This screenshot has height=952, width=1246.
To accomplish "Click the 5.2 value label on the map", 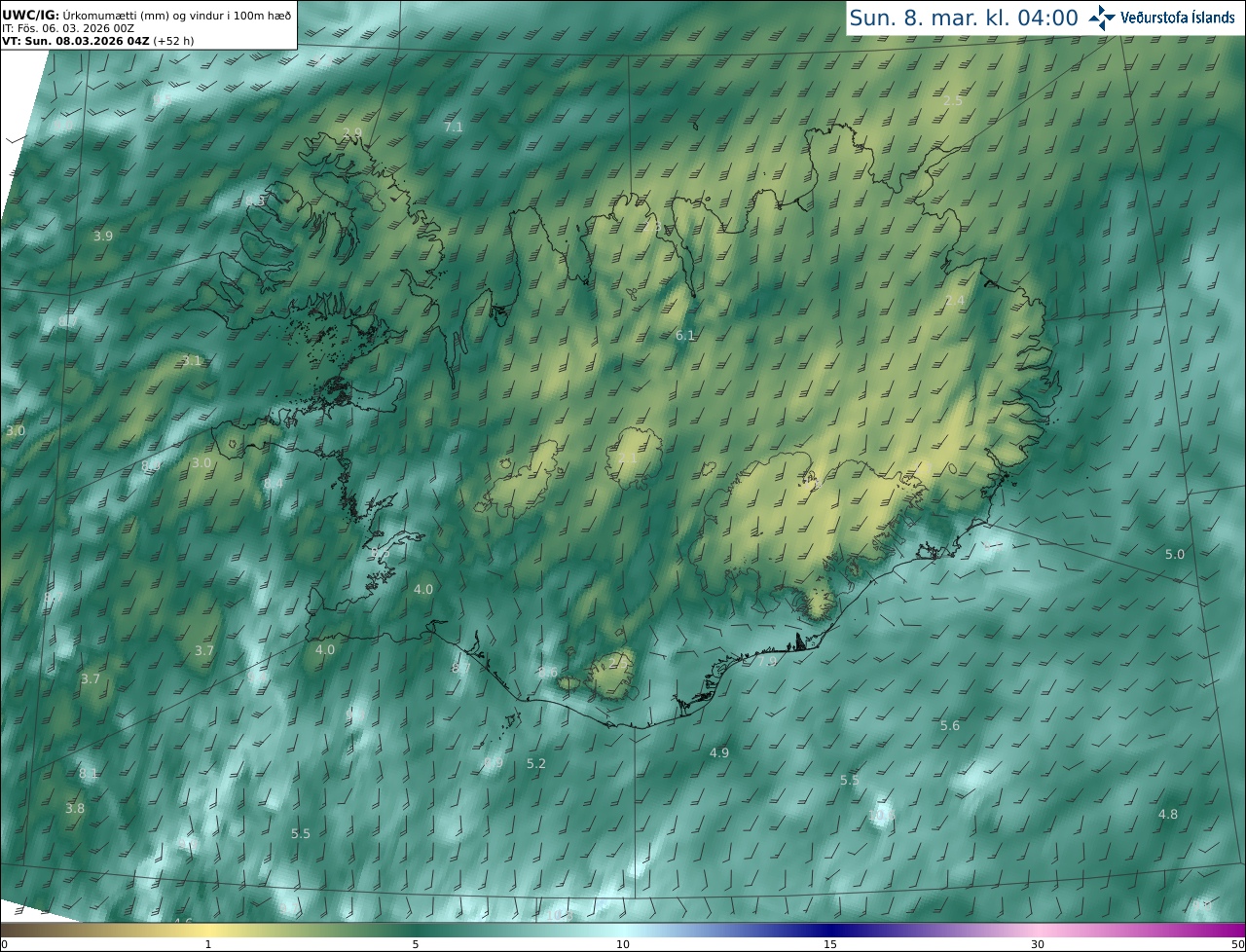I will click(536, 764).
